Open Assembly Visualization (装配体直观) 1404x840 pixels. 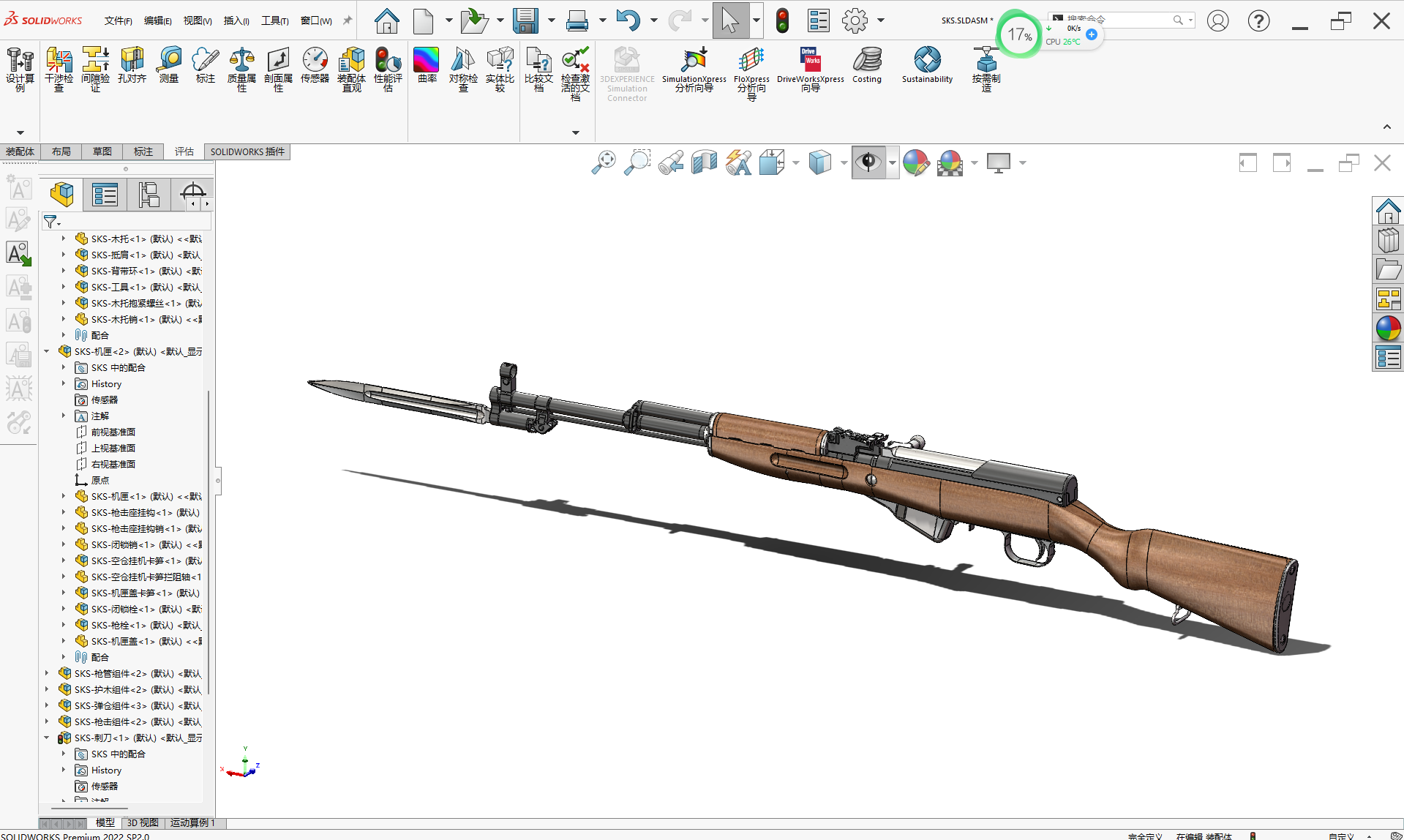[x=351, y=70]
